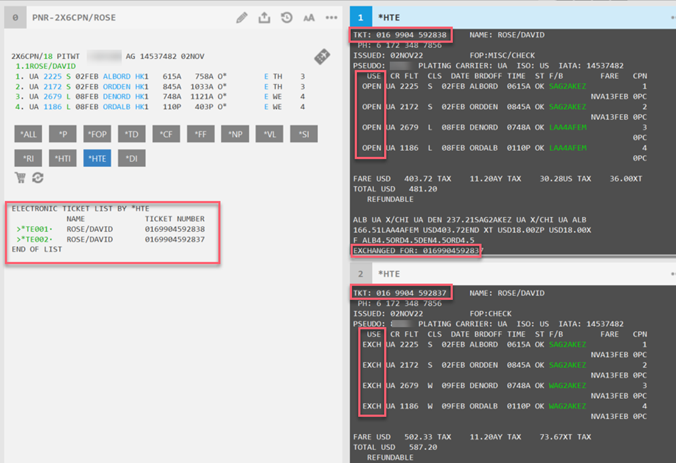Image resolution: width=676 pixels, height=463 pixels.
Task: Click the font size AA icon
Action: coord(309,18)
